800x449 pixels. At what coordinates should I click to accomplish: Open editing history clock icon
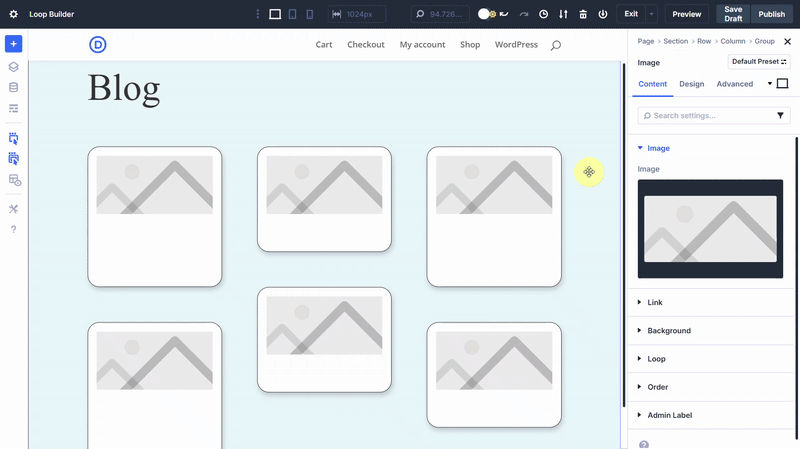tap(543, 14)
